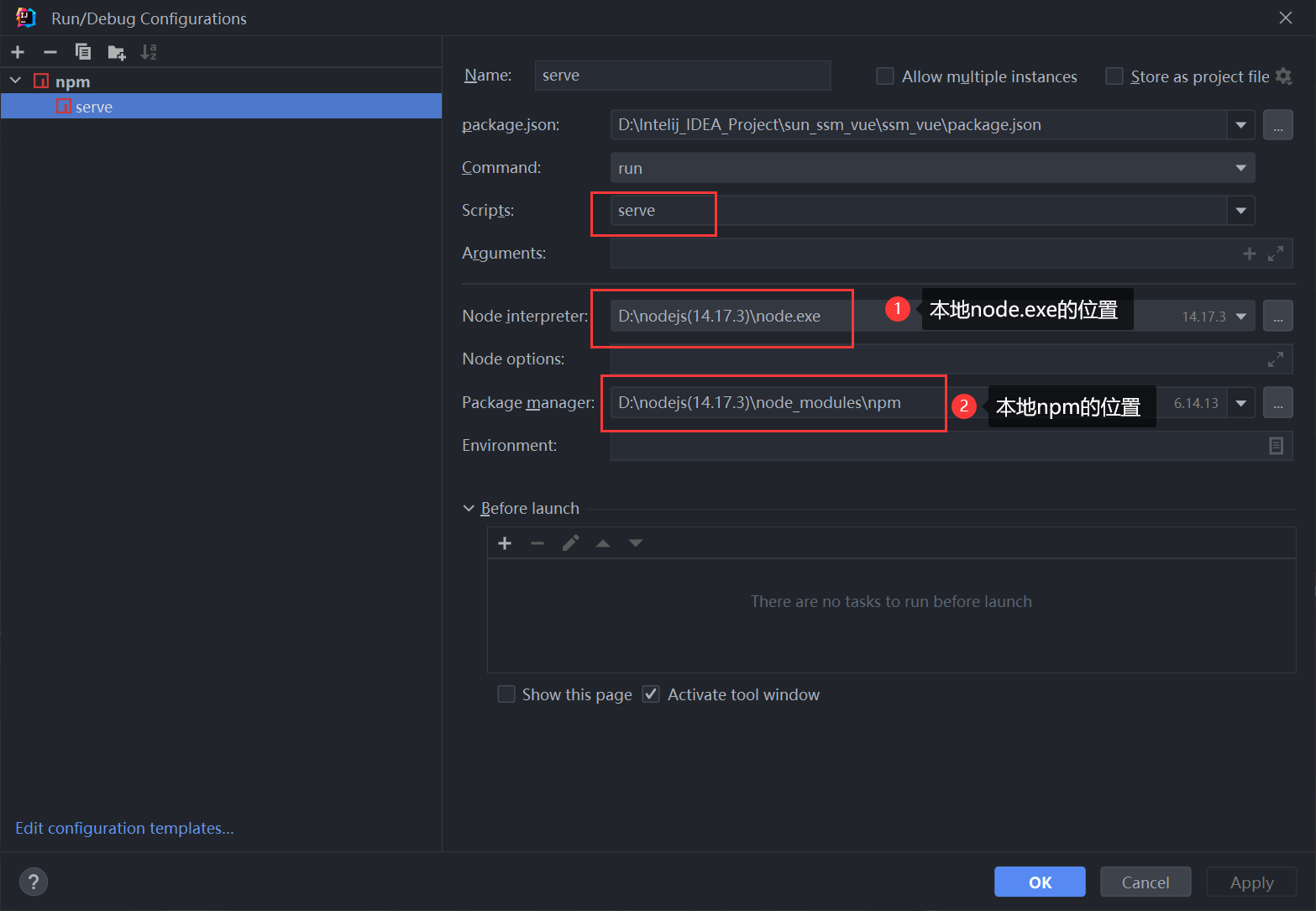
Task: Add a new run configuration
Action: [18, 52]
